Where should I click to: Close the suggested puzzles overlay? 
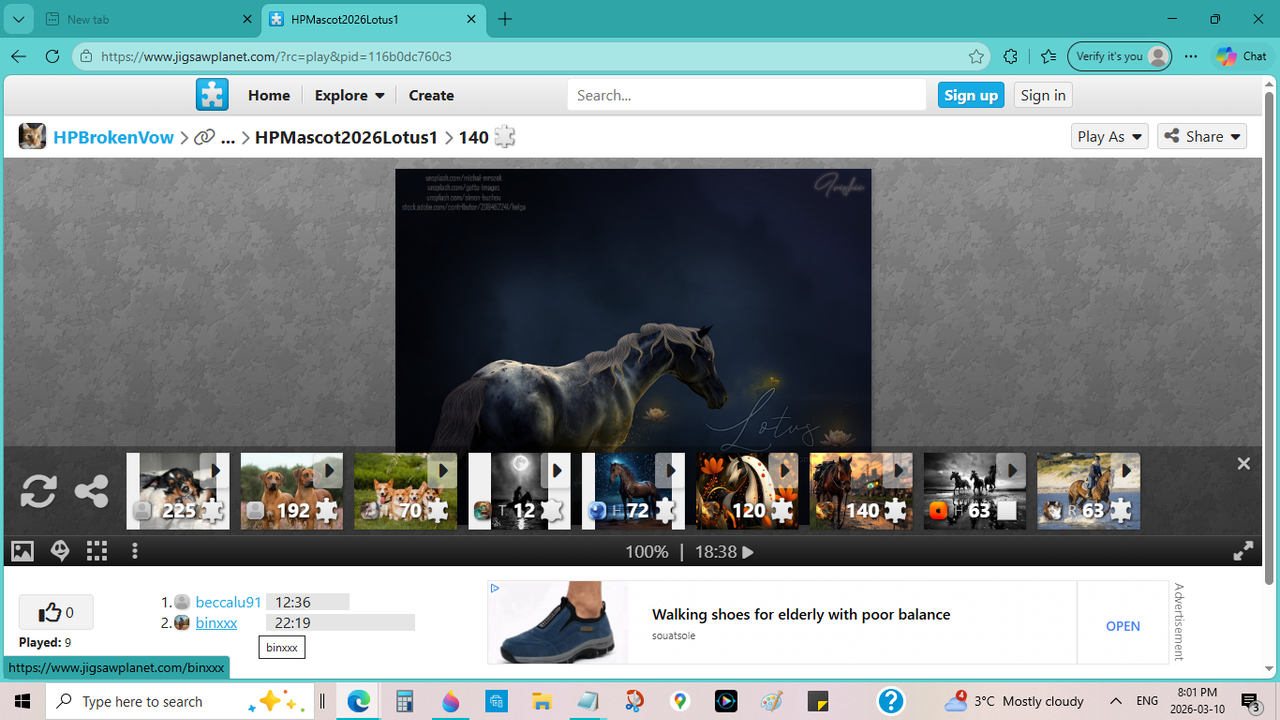[x=1243, y=464]
